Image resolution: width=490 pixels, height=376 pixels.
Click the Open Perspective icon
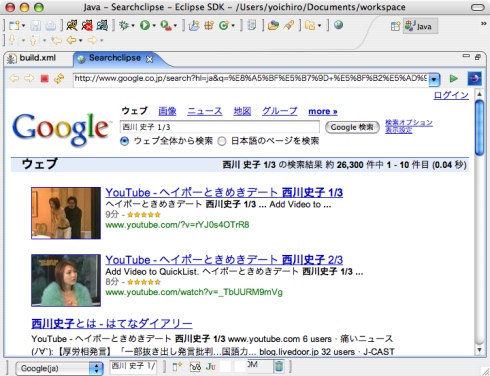pos(395,26)
